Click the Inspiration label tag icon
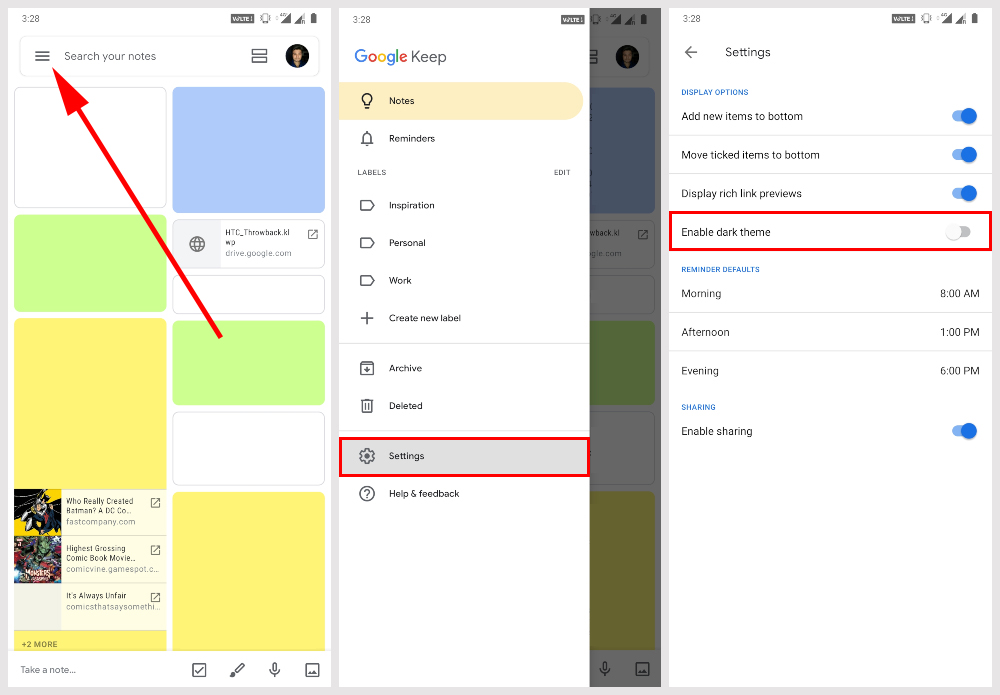 (x=367, y=205)
